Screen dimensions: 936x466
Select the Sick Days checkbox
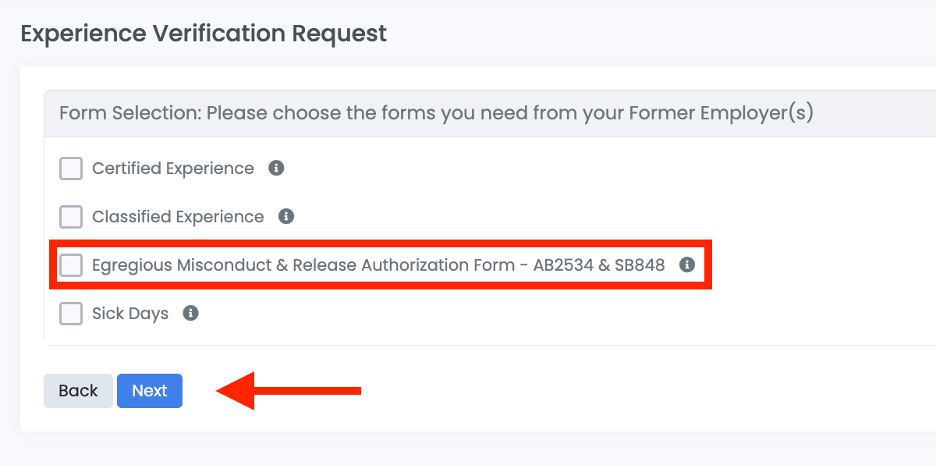click(x=71, y=314)
